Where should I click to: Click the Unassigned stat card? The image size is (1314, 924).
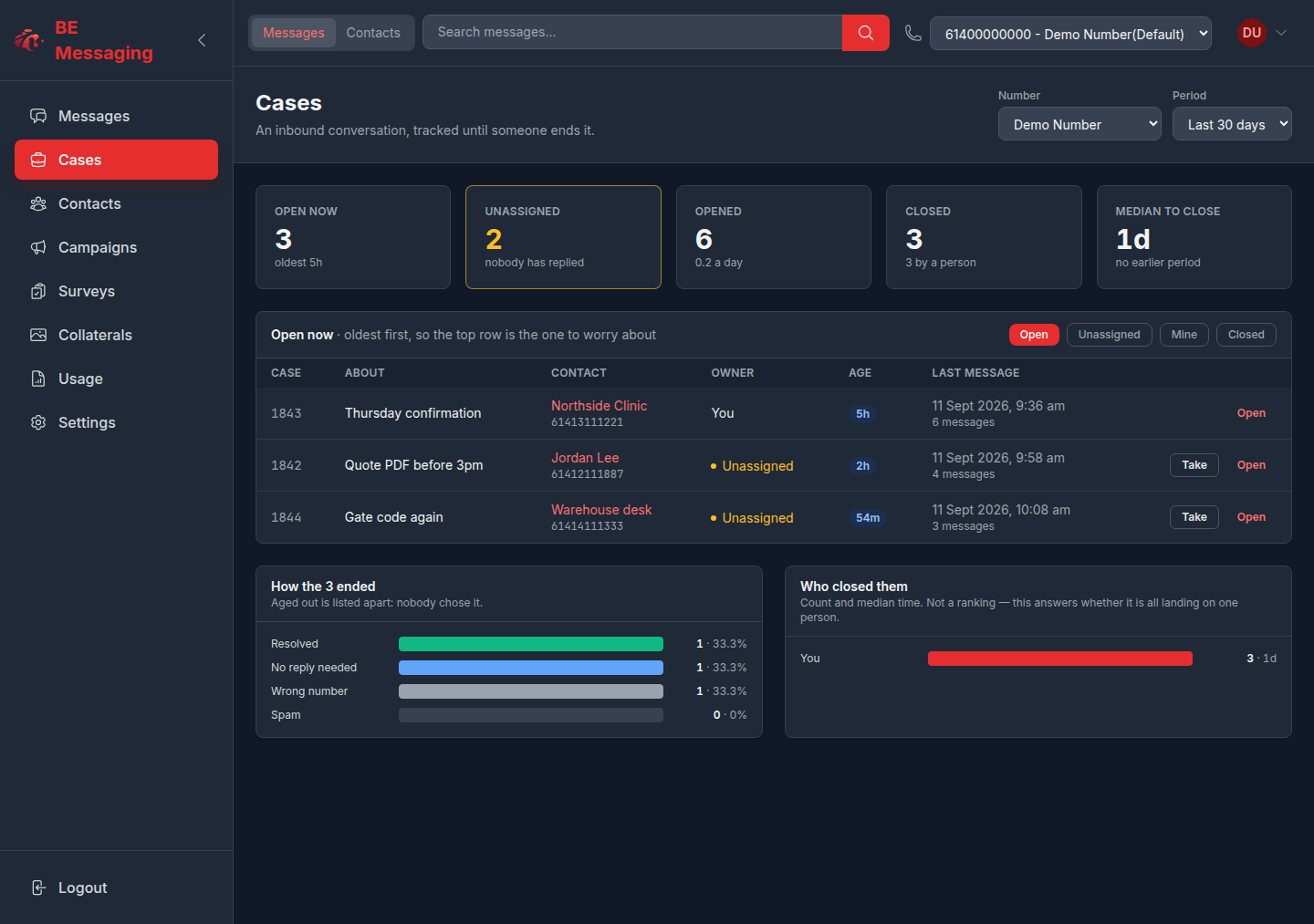[x=563, y=237]
